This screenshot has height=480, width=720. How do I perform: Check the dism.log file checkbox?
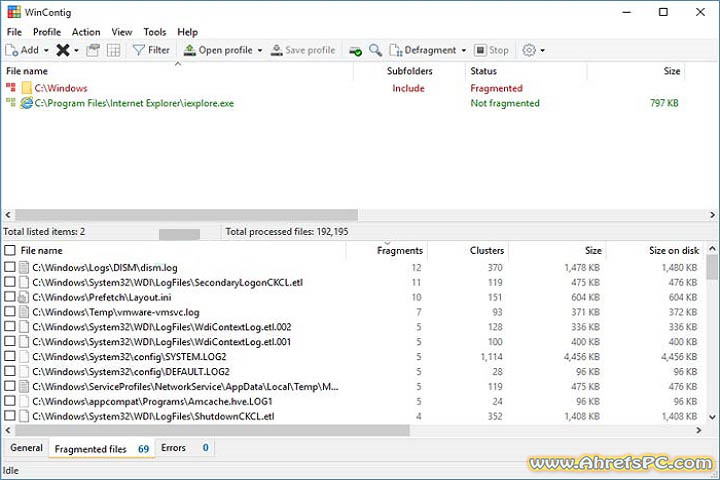(x=10, y=267)
